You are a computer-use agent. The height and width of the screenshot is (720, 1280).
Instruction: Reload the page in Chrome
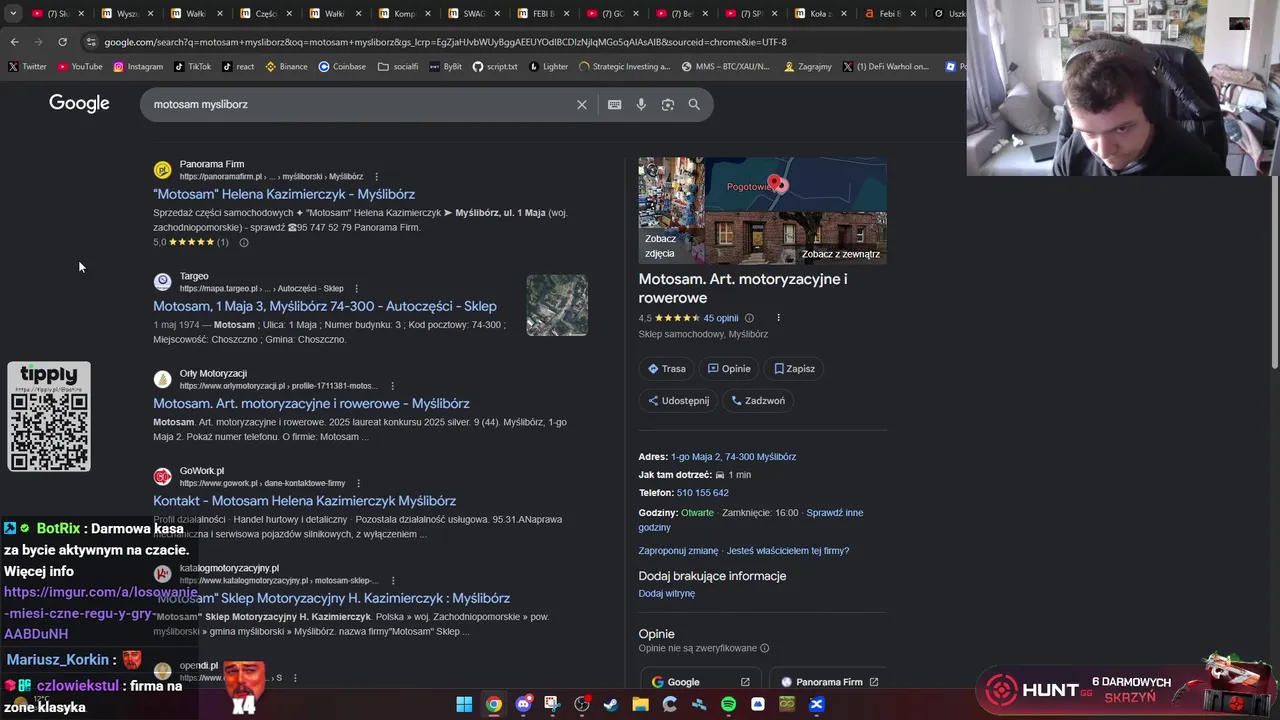pos(62,42)
